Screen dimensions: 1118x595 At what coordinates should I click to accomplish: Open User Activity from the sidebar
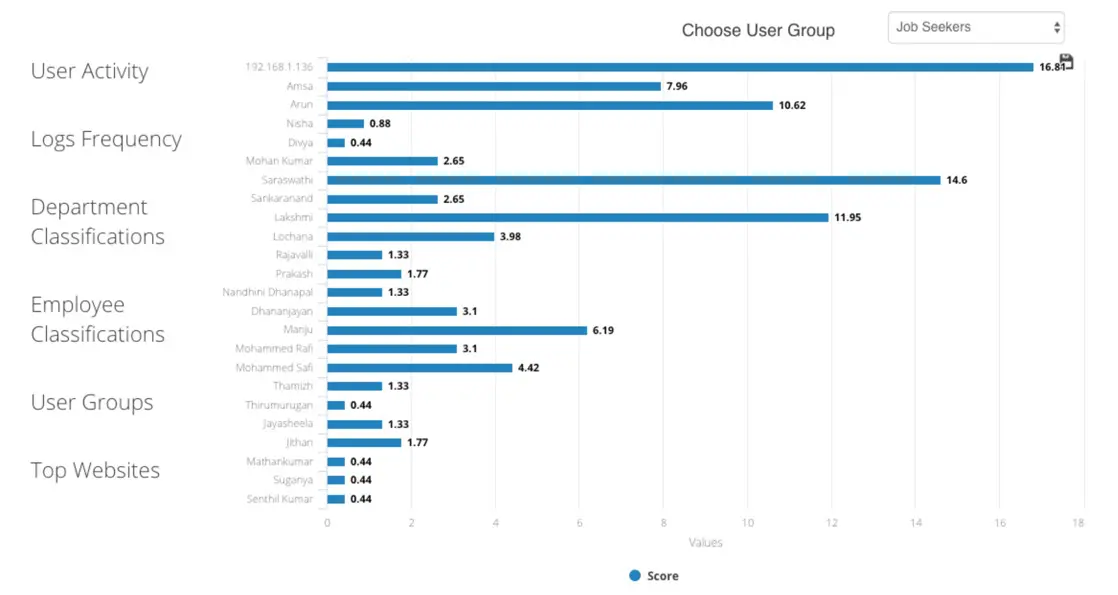pos(90,71)
